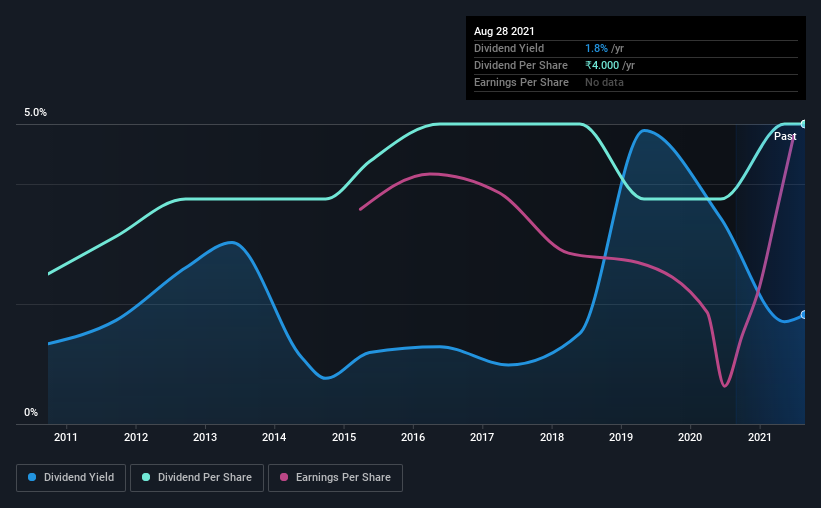This screenshot has height=508, width=821.
Task: Click the ₹4.000 dividend per share value
Action: point(602,65)
